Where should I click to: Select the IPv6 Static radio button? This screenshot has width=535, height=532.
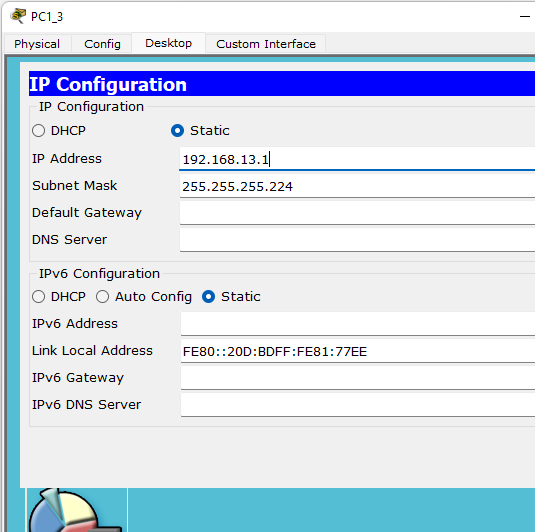208,297
